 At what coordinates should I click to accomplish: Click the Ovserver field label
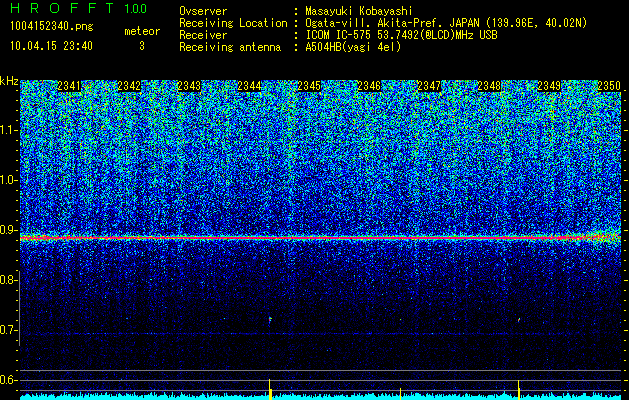tap(203, 11)
